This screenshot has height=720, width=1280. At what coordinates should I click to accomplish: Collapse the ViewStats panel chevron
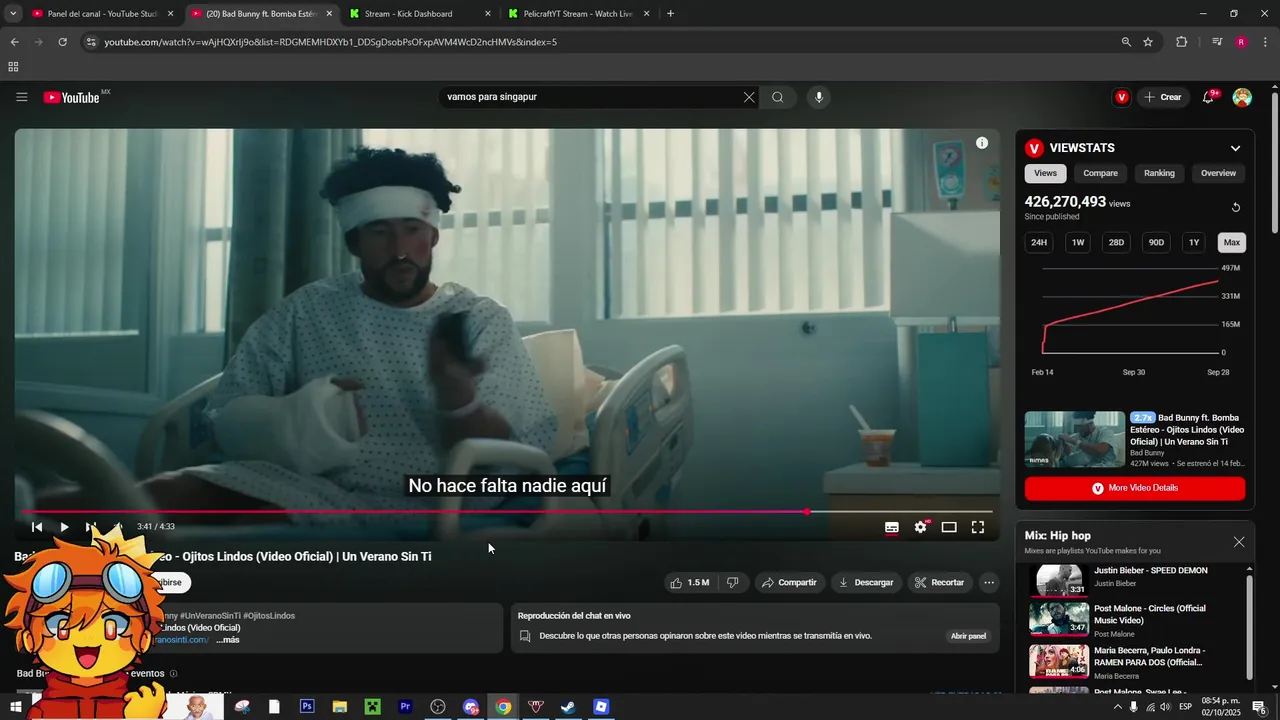coord(1235,148)
